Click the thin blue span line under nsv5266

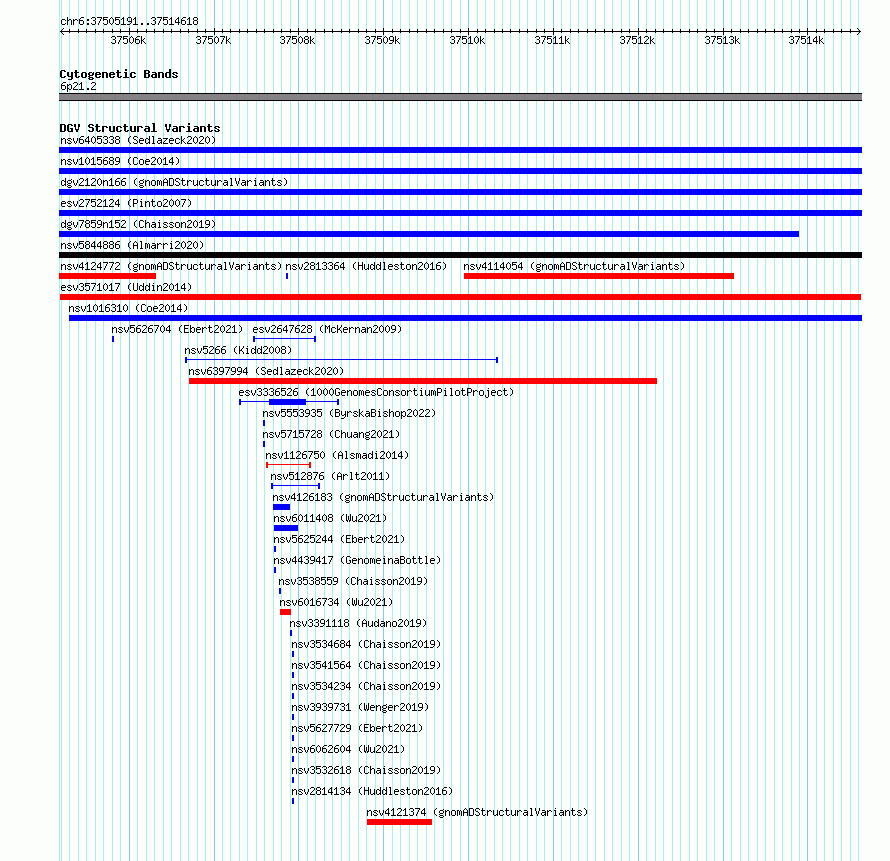click(342, 360)
